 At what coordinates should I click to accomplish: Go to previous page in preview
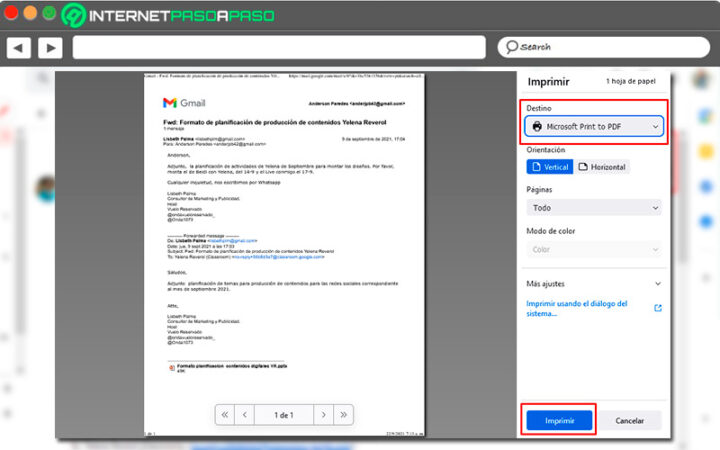point(245,415)
